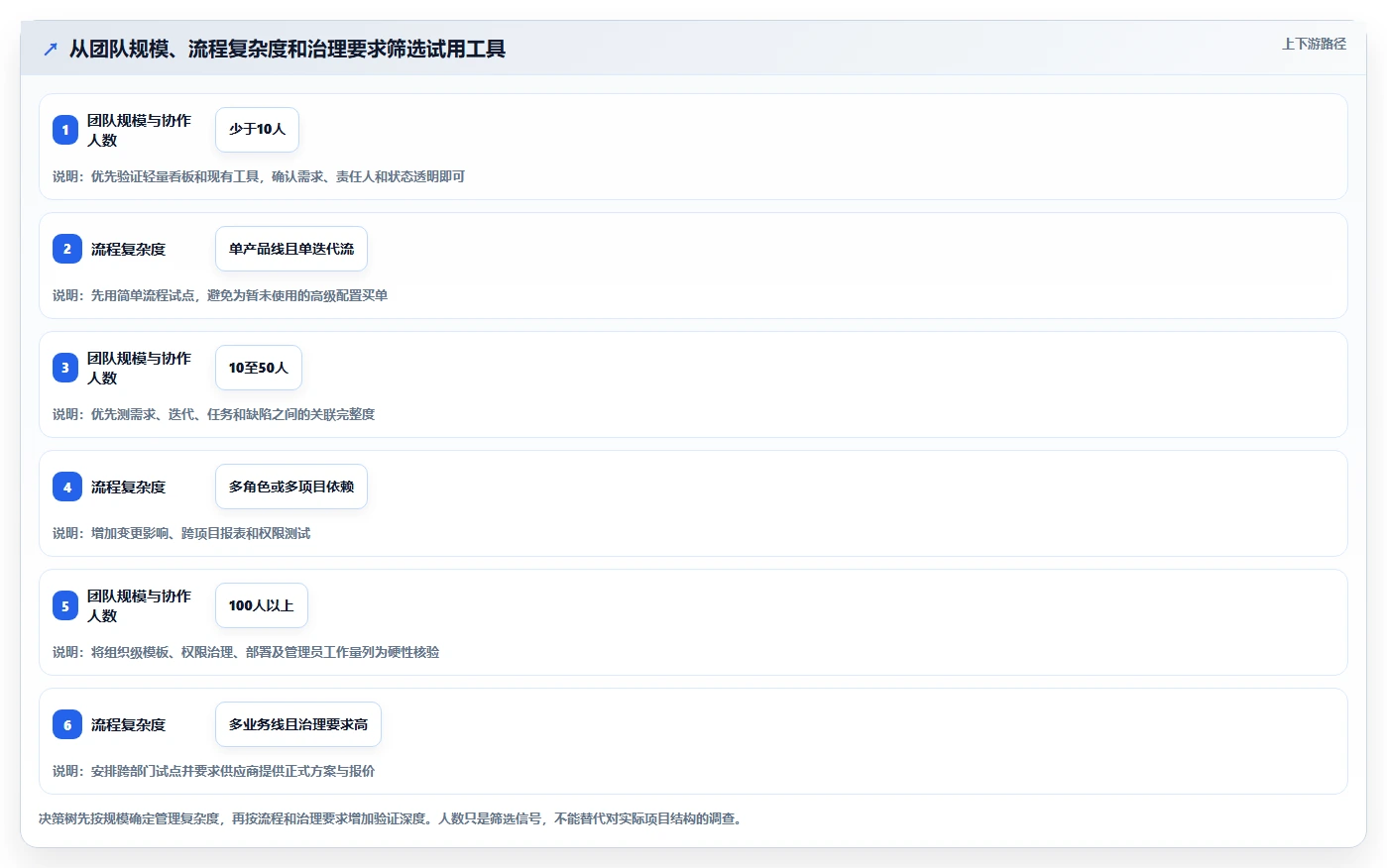Click the note 安排跨部门试点并要求供应商提供正式方案与报价
The width and height of the screenshot is (1387, 868).
[x=233, y=771]
